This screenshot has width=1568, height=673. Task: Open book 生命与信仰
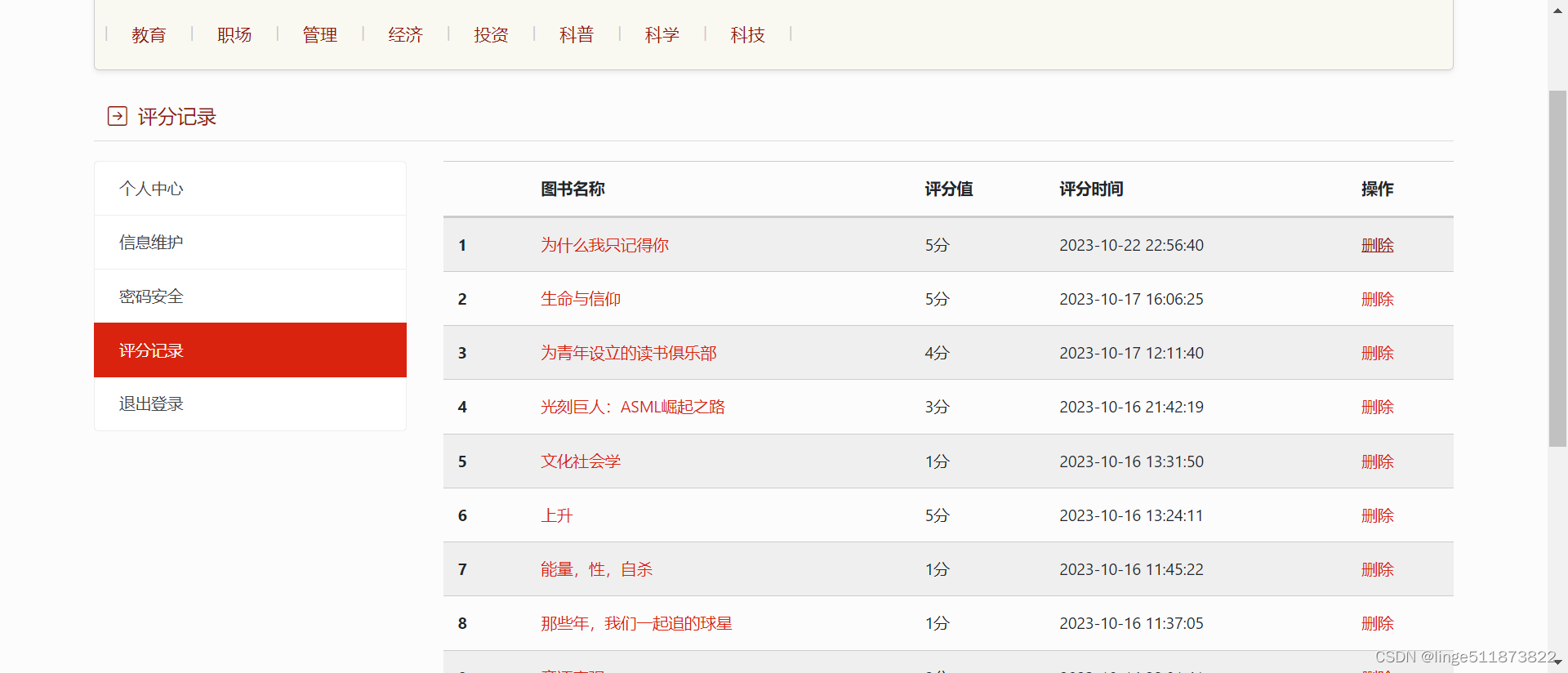[581, 299]
